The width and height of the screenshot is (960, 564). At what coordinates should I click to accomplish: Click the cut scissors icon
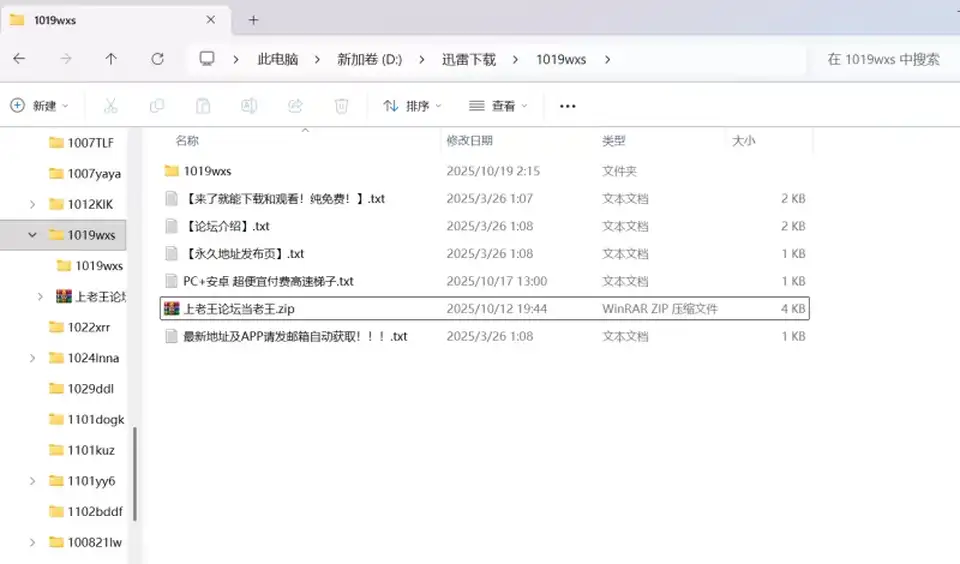(x=110, y=106)
